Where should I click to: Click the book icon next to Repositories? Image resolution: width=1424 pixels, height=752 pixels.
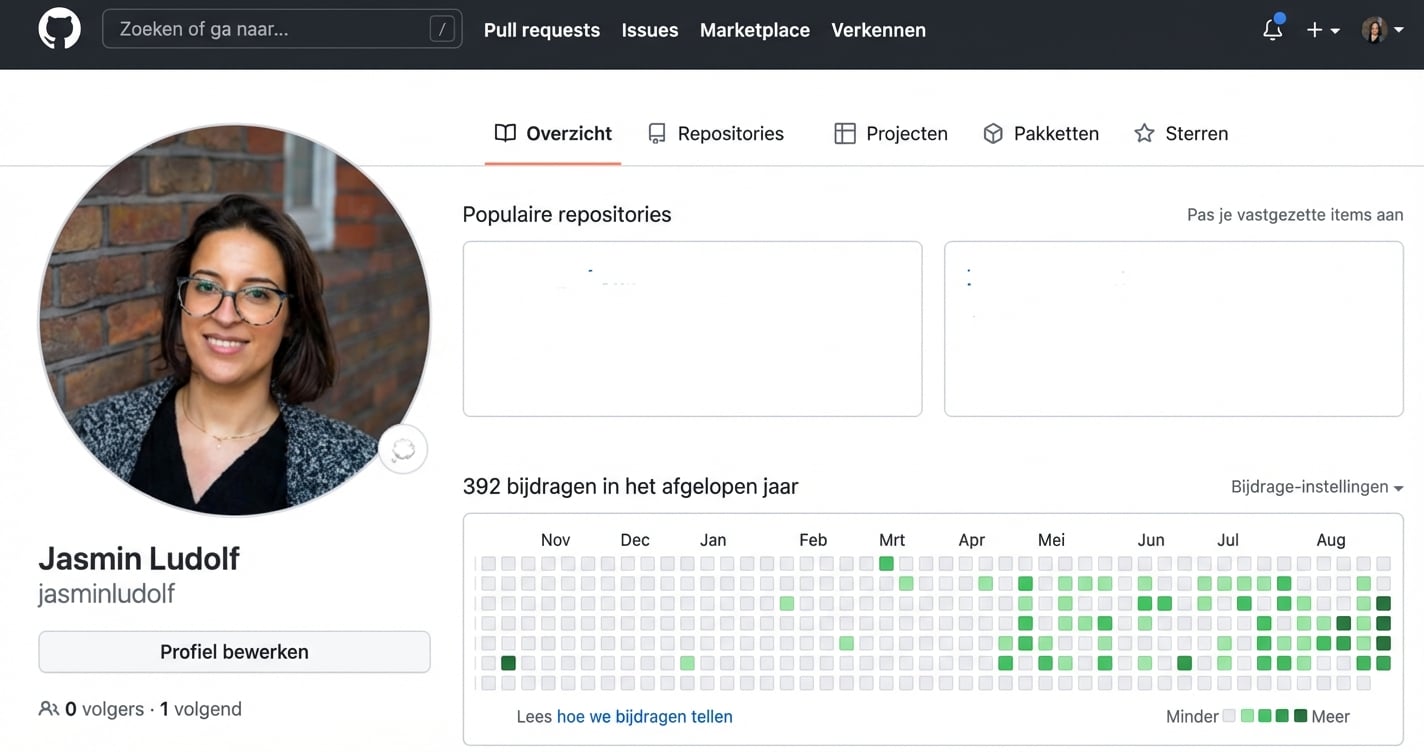pos(656,132)
